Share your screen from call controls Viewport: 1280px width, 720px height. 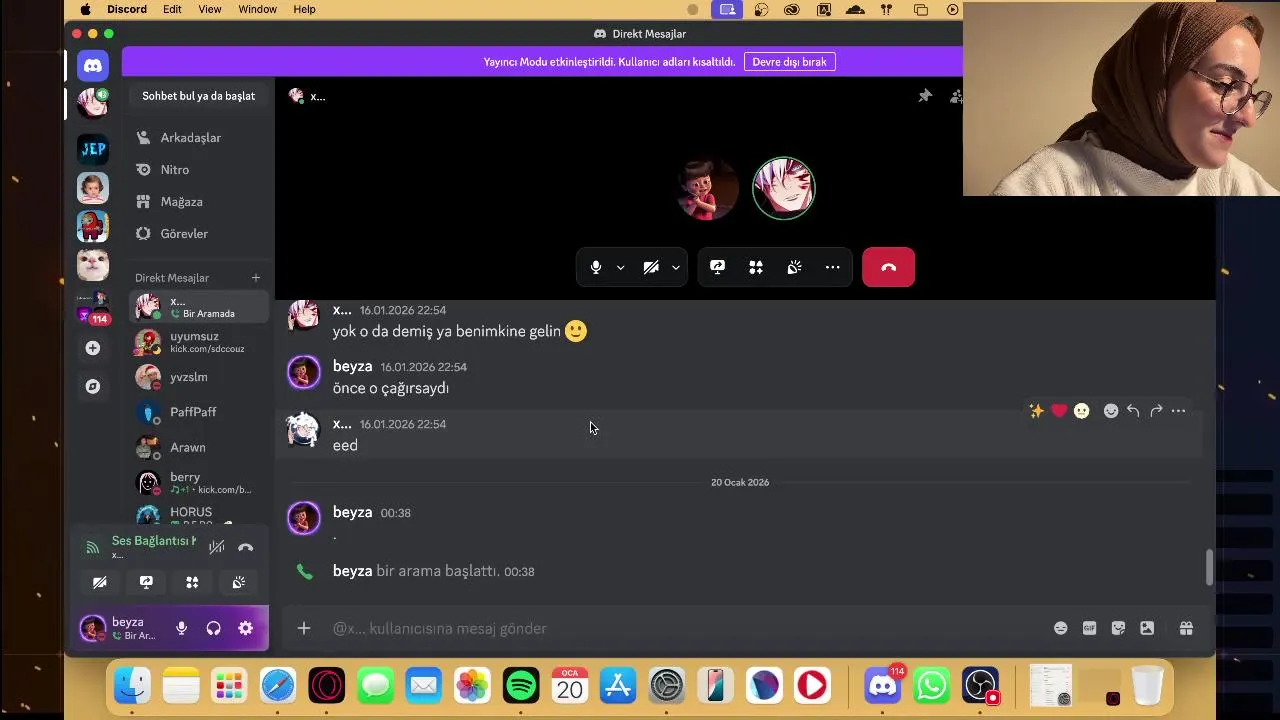717,267
